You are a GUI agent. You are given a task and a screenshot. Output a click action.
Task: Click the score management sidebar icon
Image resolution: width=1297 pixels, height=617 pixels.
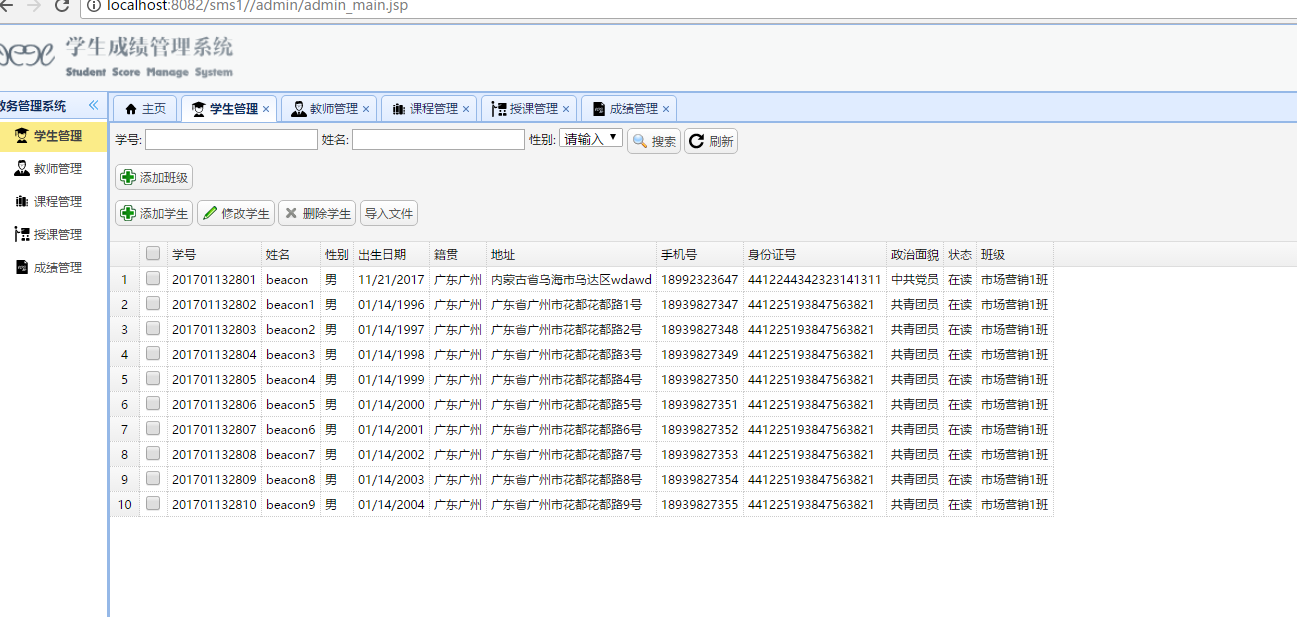click(x=21, y=268)
